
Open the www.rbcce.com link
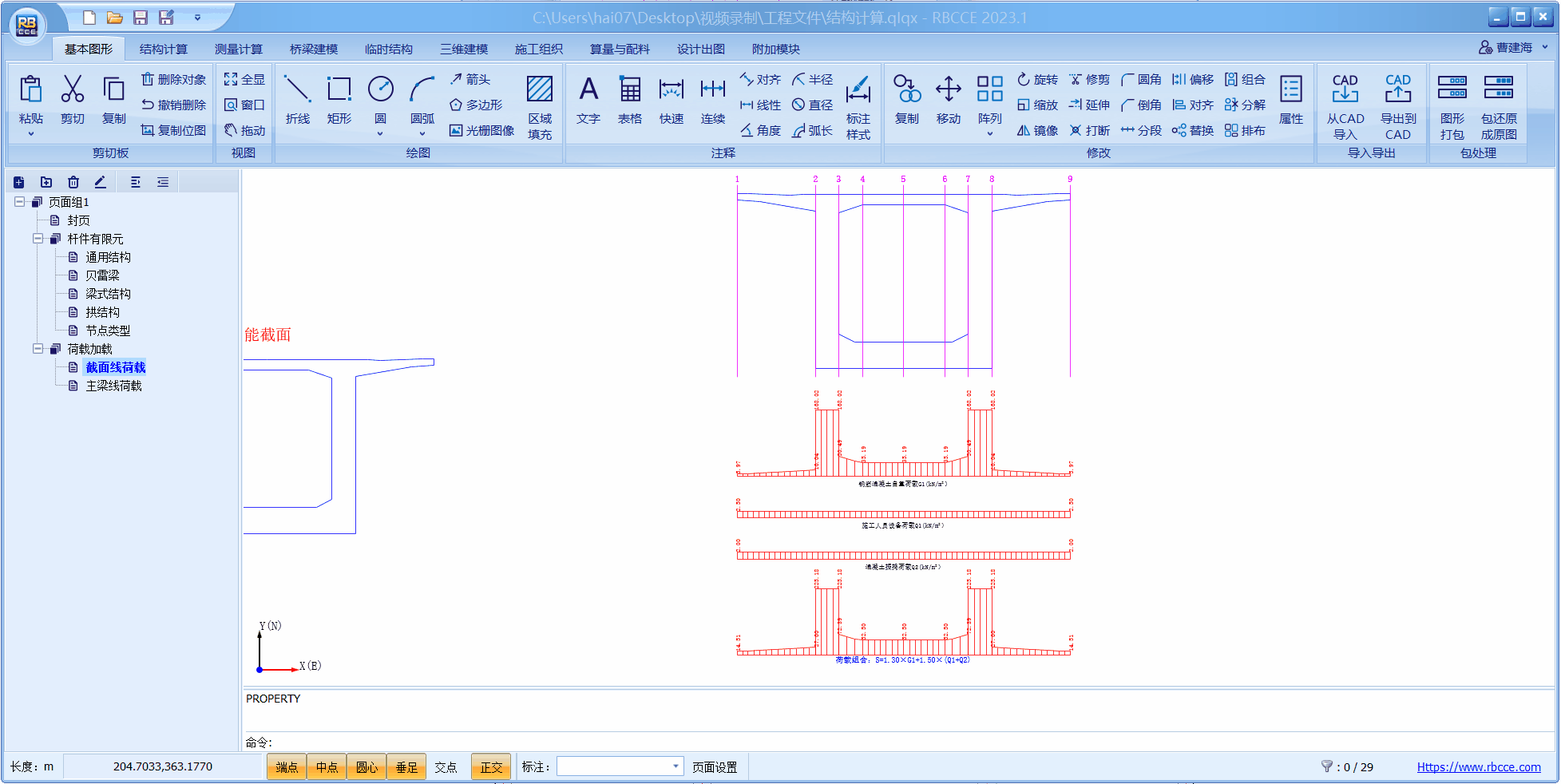[1479, 767]
